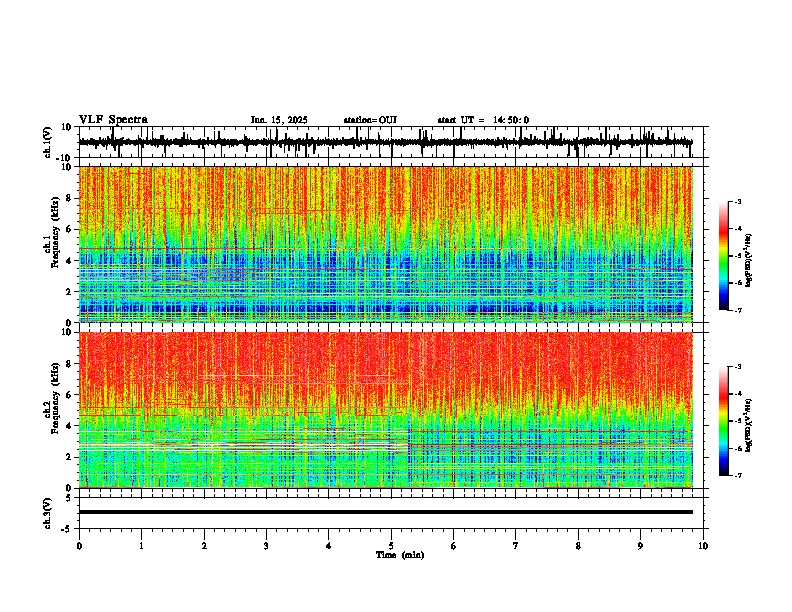Click the "8" kHz tick on the ch.1 frequency axis
The width and height of the screenshot is (792, 612).
coord(70,198)
